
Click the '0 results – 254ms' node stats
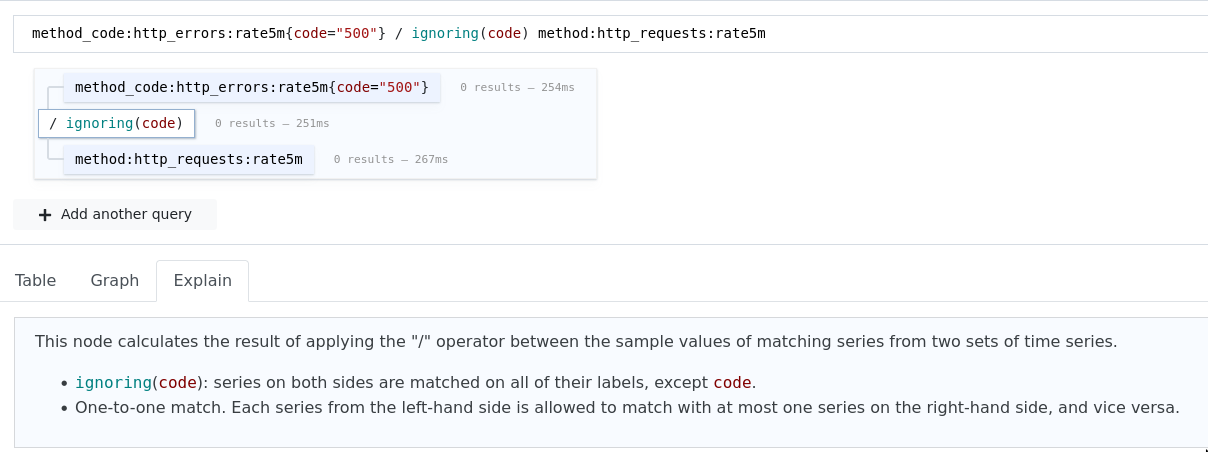517,88
